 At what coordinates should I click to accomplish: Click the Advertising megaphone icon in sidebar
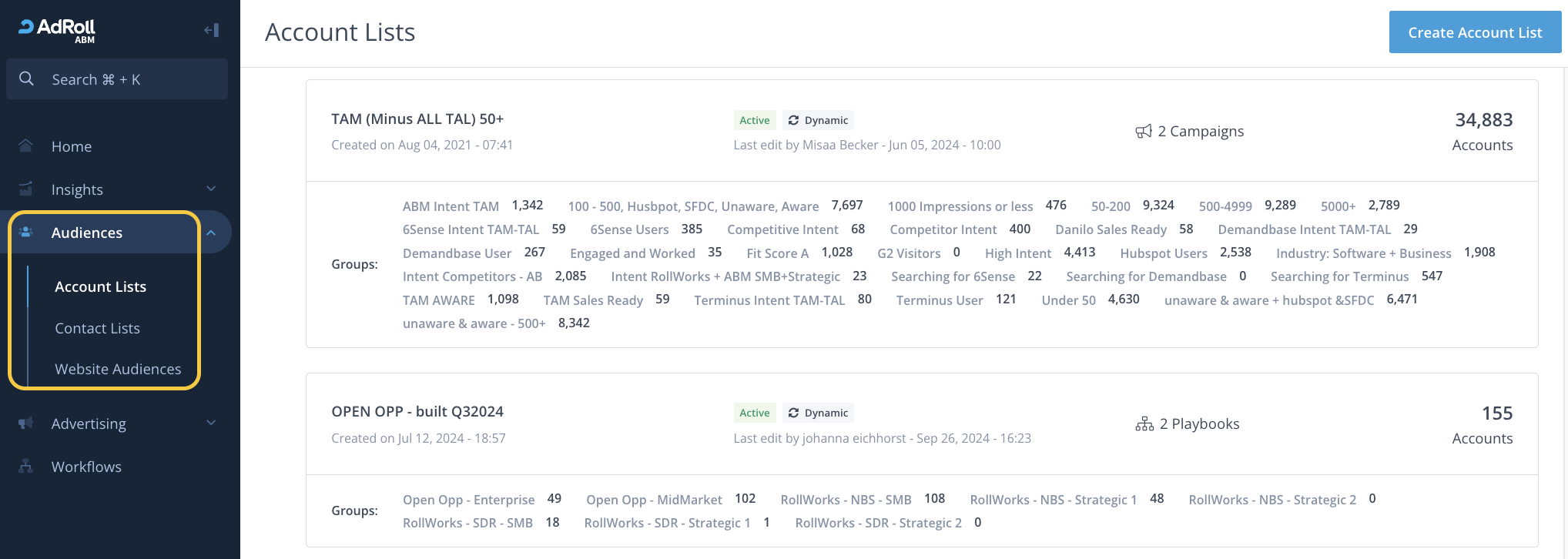click(26, 423)
